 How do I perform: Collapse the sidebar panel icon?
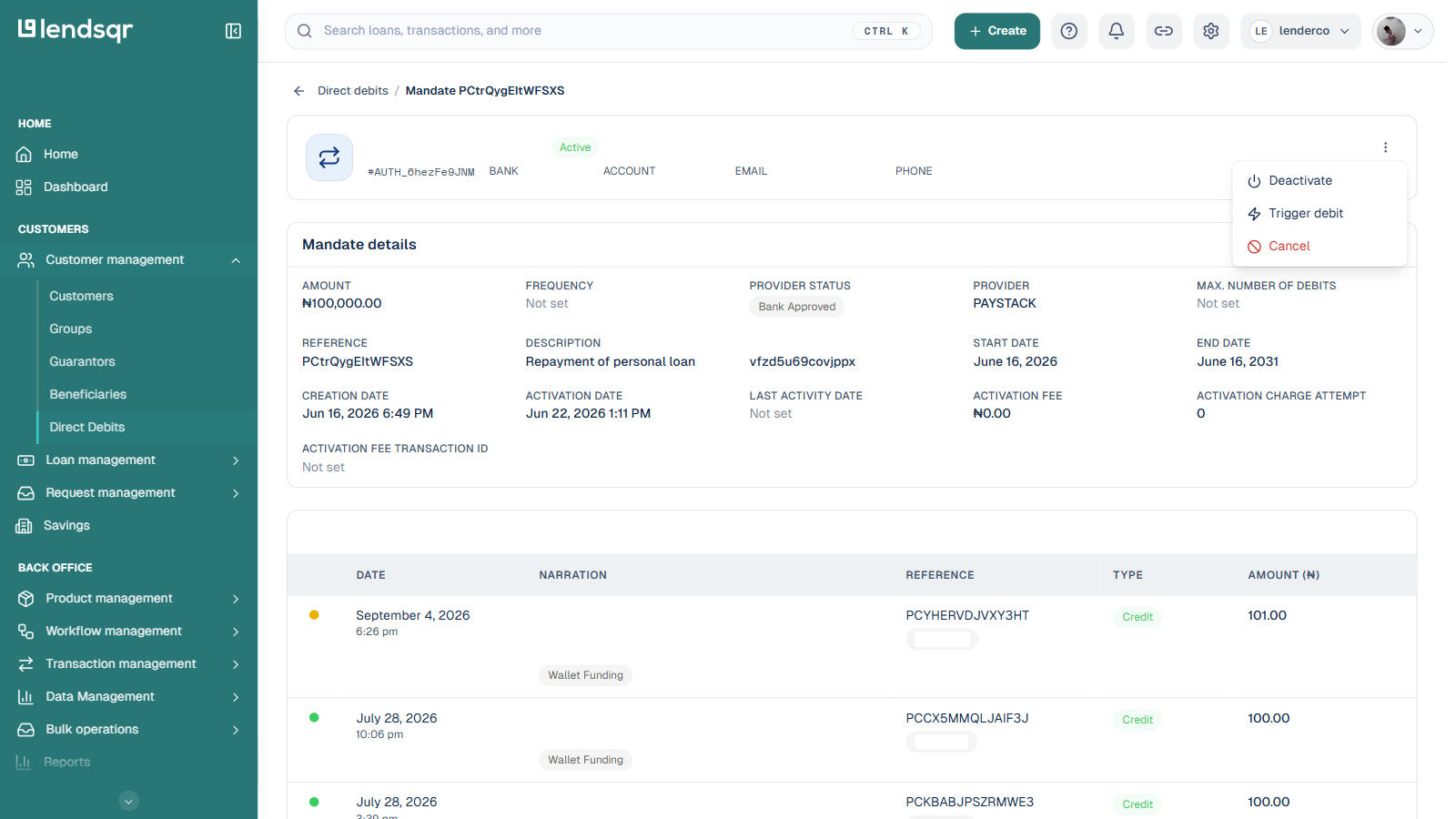tap(233, 31)
